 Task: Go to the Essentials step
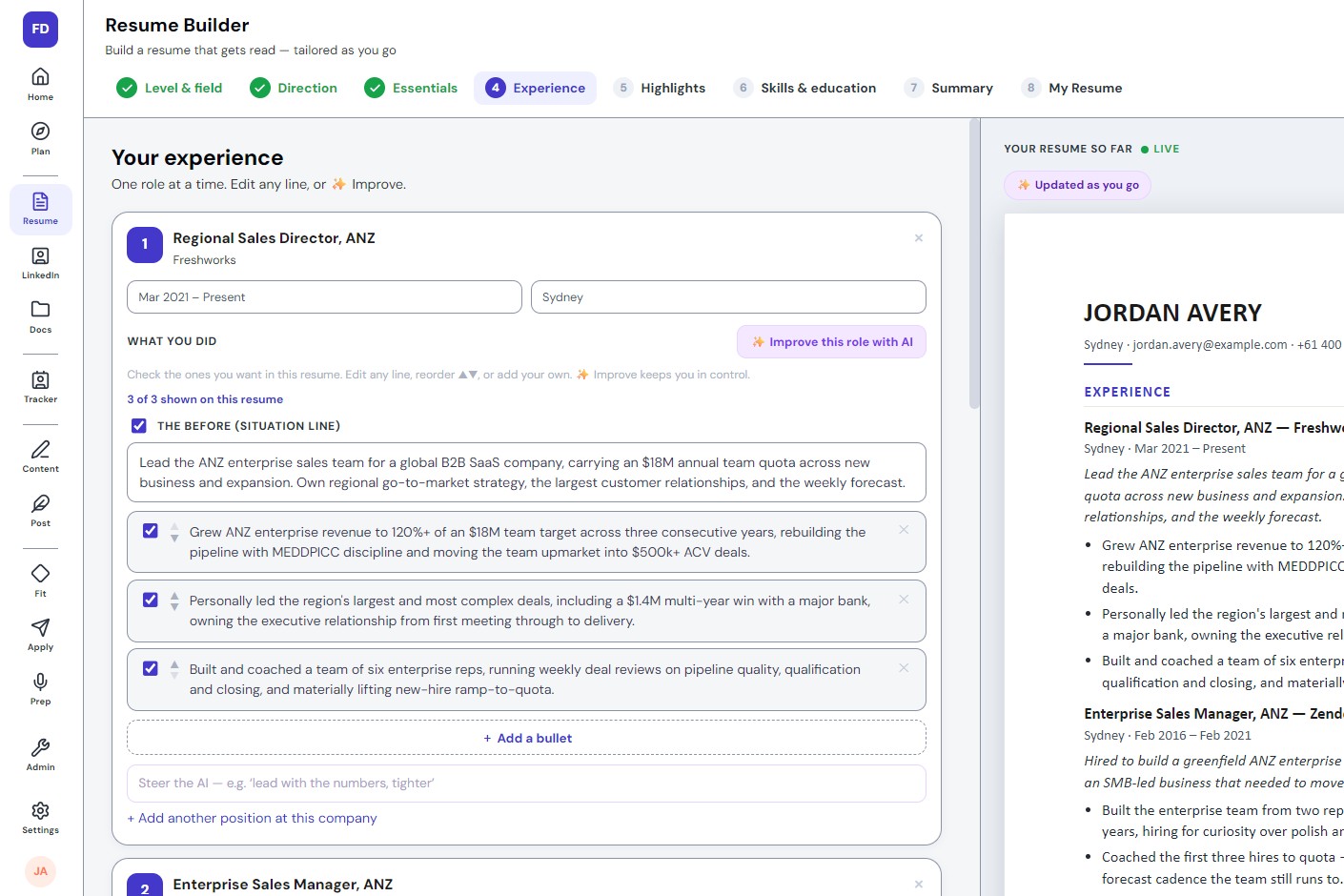411,88
